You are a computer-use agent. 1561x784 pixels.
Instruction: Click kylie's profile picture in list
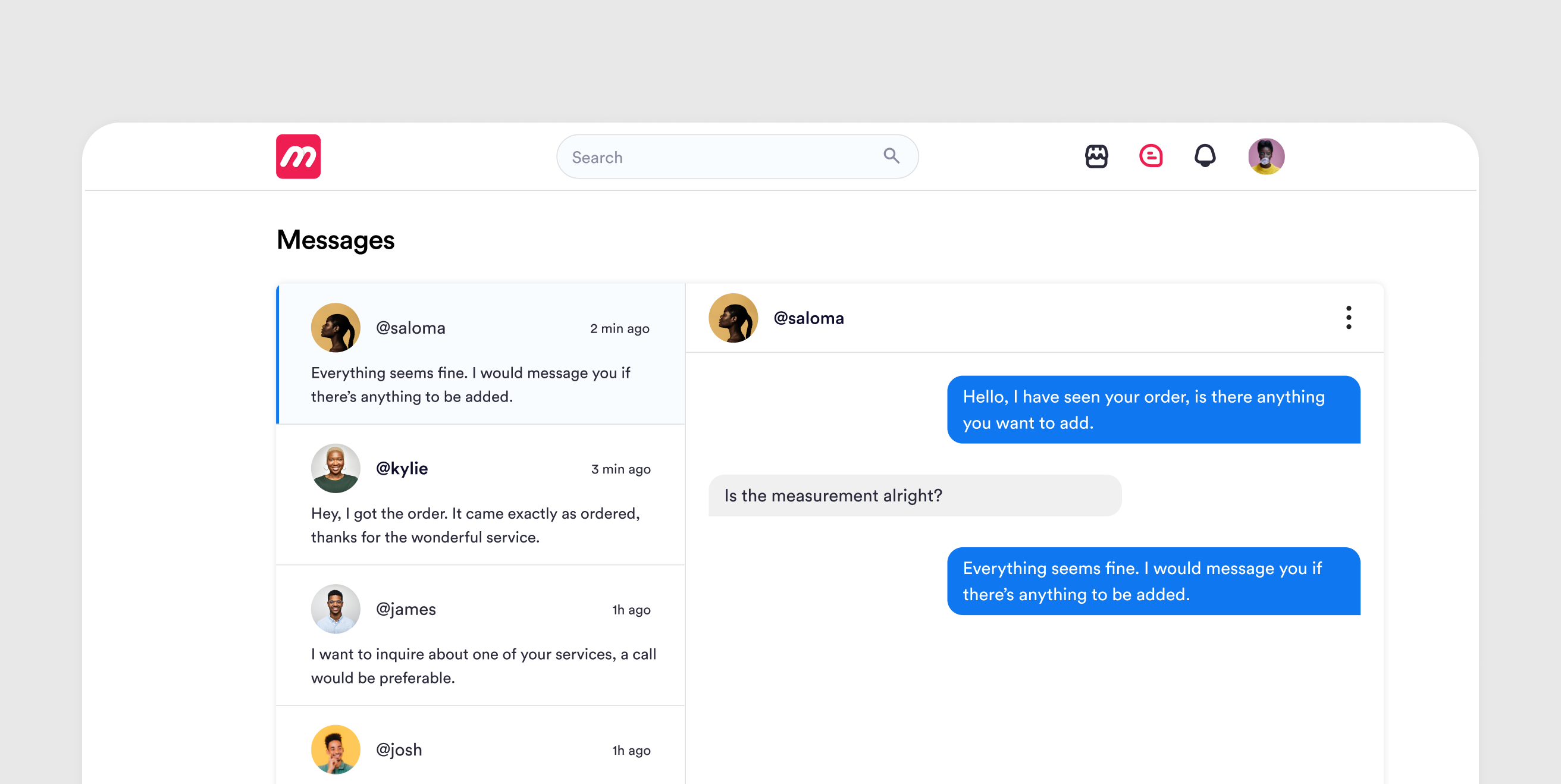[336, 468]
